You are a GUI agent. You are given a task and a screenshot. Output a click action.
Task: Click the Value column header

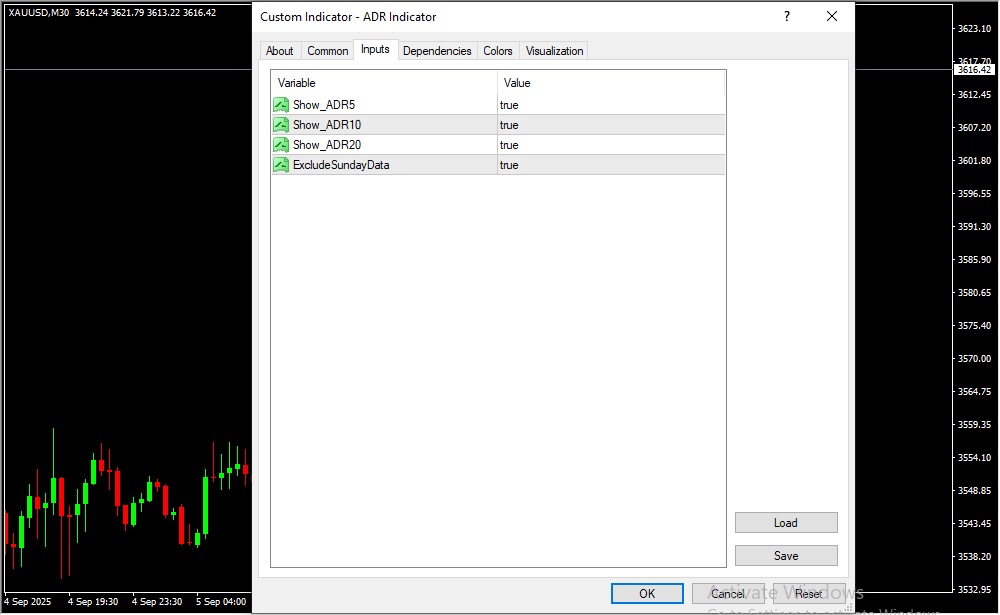pyautogui.click(x=610, y=83)
